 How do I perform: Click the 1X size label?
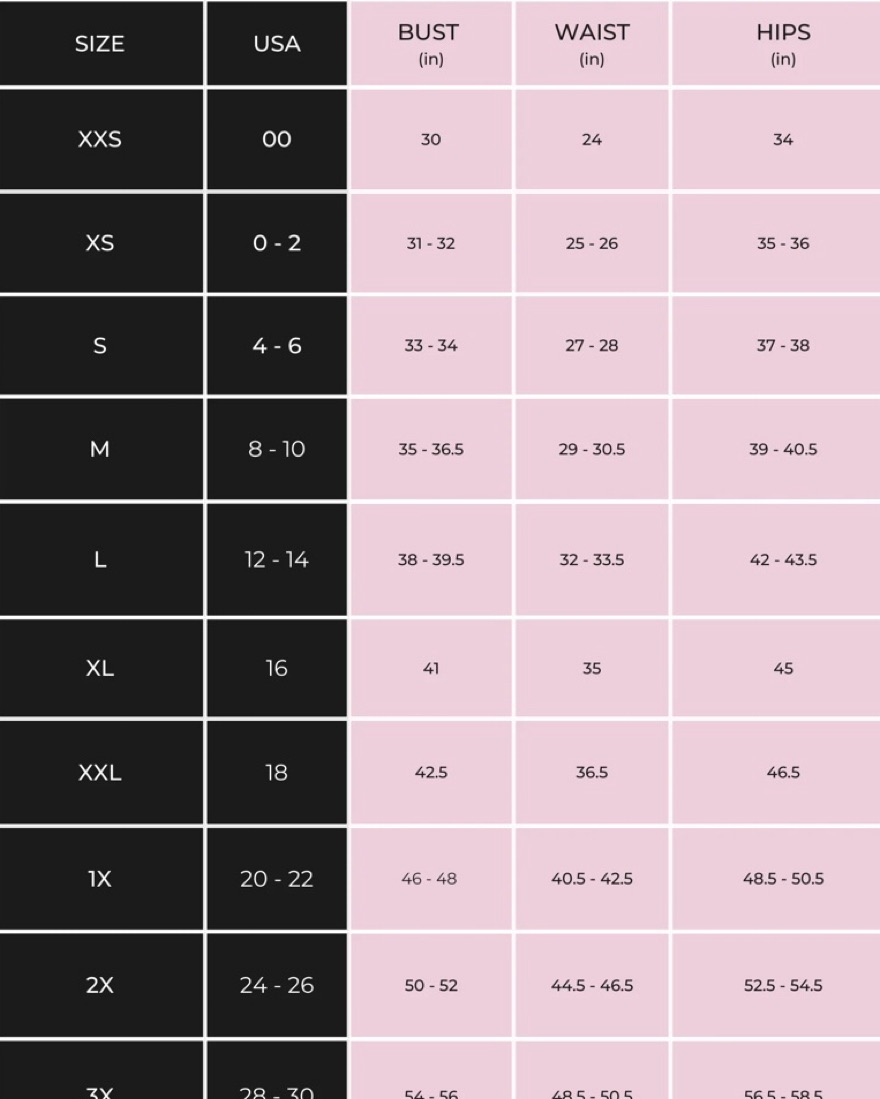click(99, 879)
